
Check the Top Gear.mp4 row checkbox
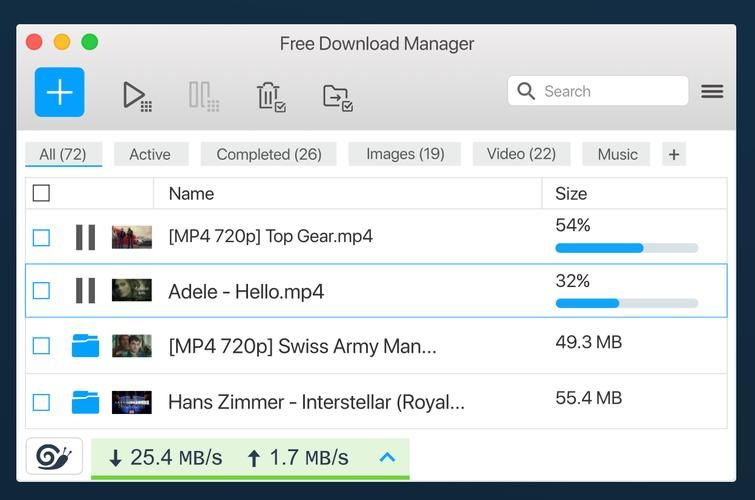[x=41, y=237]
